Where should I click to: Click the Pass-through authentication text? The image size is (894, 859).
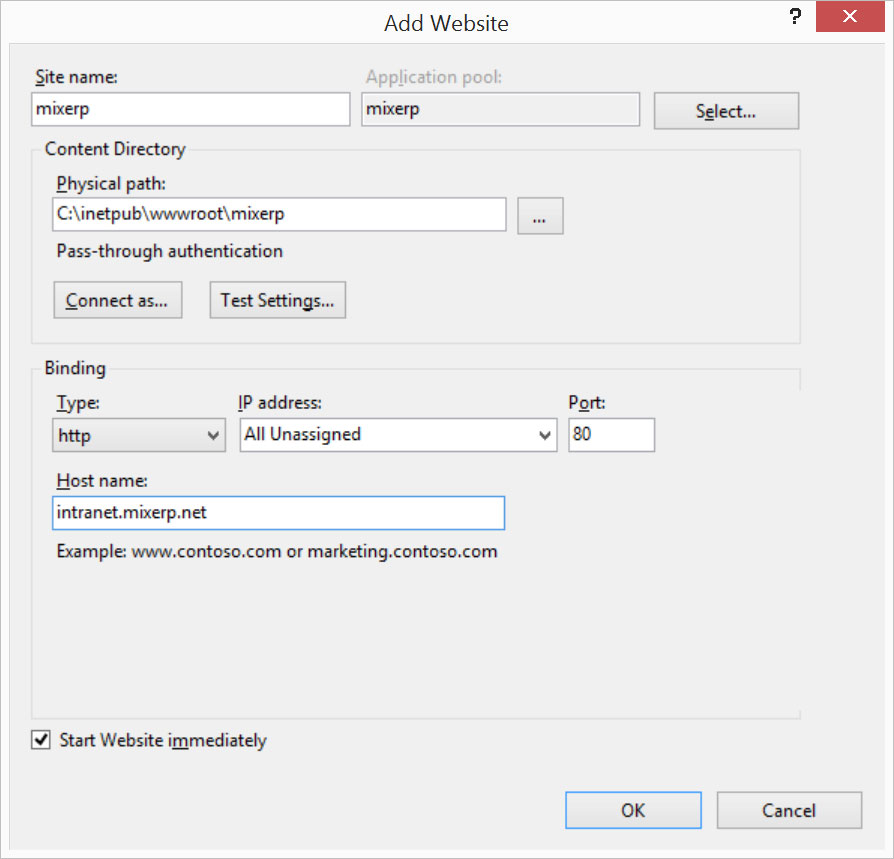pyautogui.click(x=169, y=251)
